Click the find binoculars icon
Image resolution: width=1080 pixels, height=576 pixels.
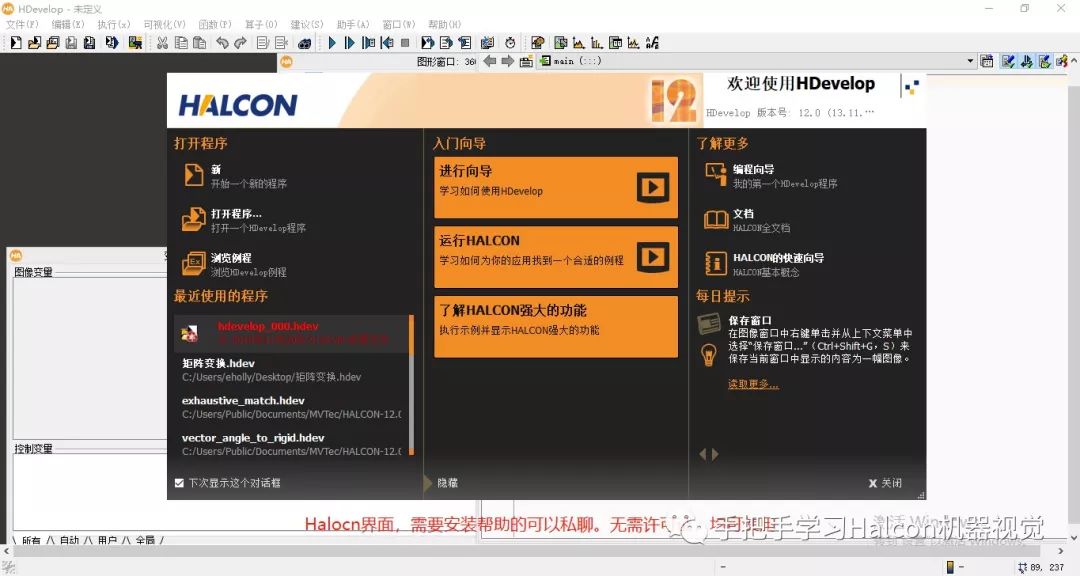coord(304,43)
